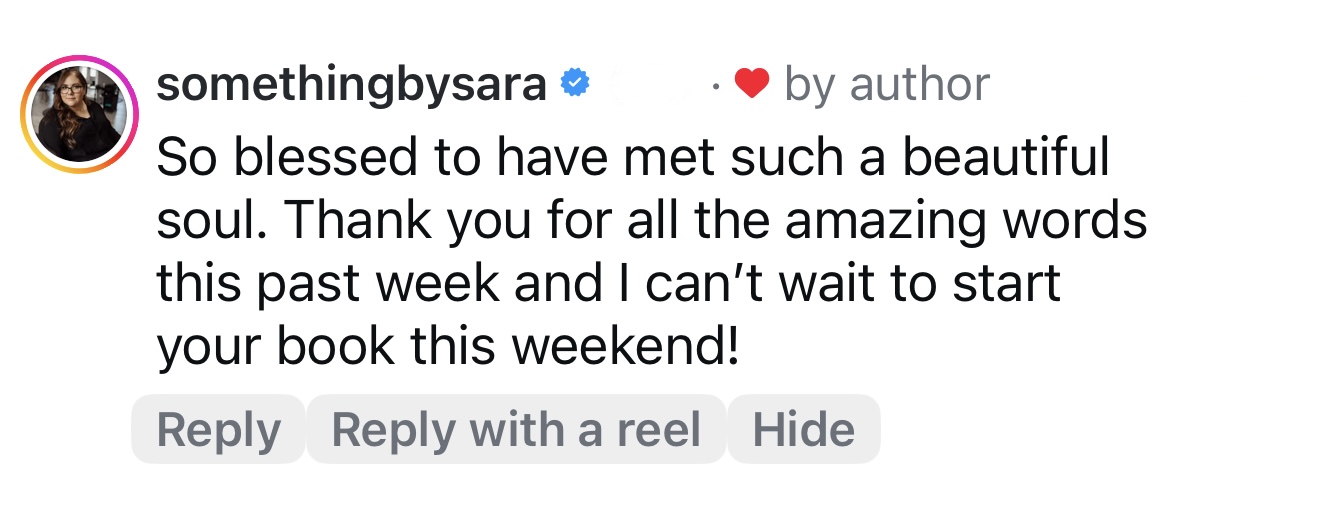This screenshot has width=1319, height=510.
Task: Click the word "weekend!" in the comment
Action: pos(626,346)
